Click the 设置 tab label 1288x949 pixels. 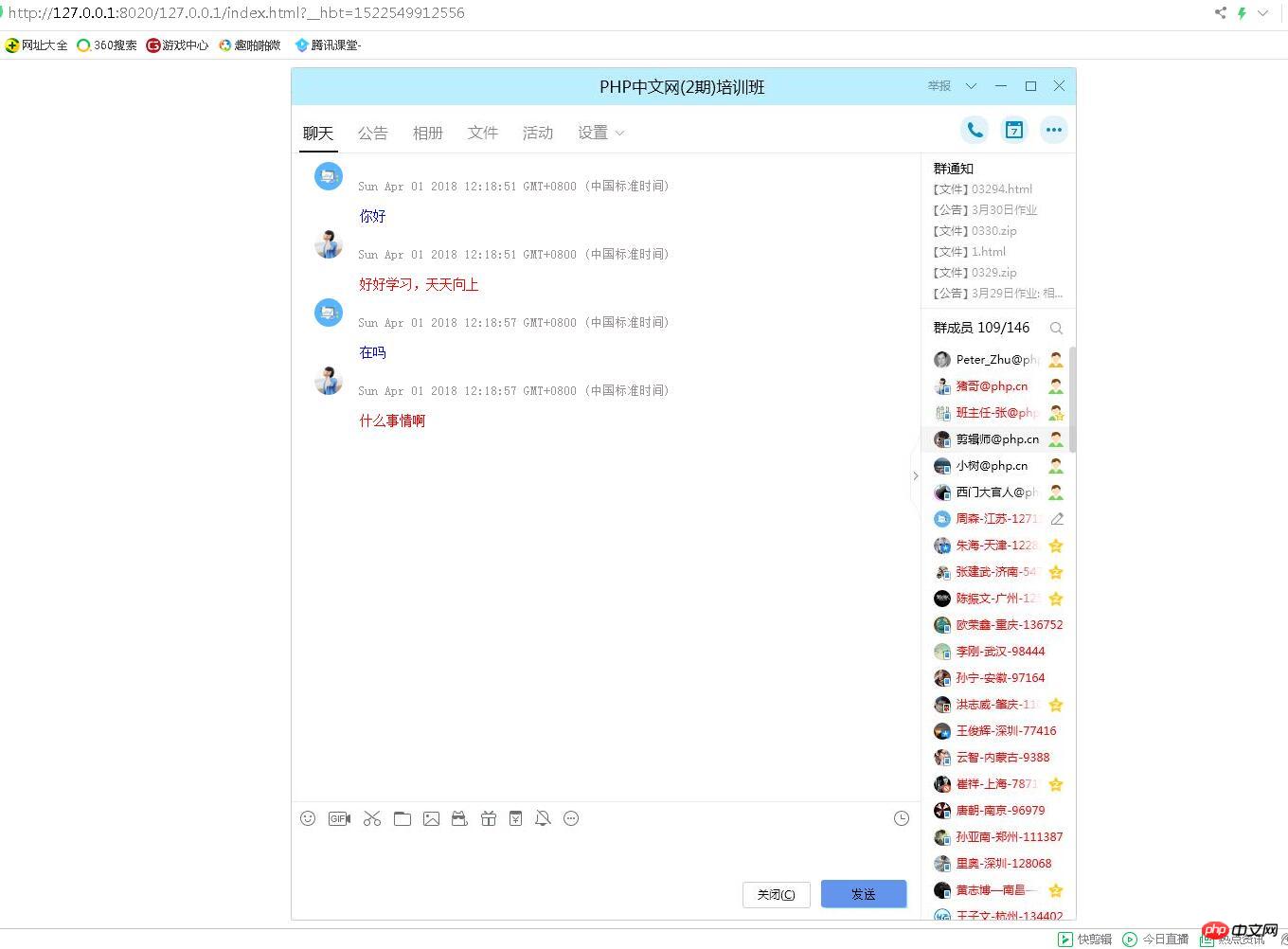coord(593,134)
